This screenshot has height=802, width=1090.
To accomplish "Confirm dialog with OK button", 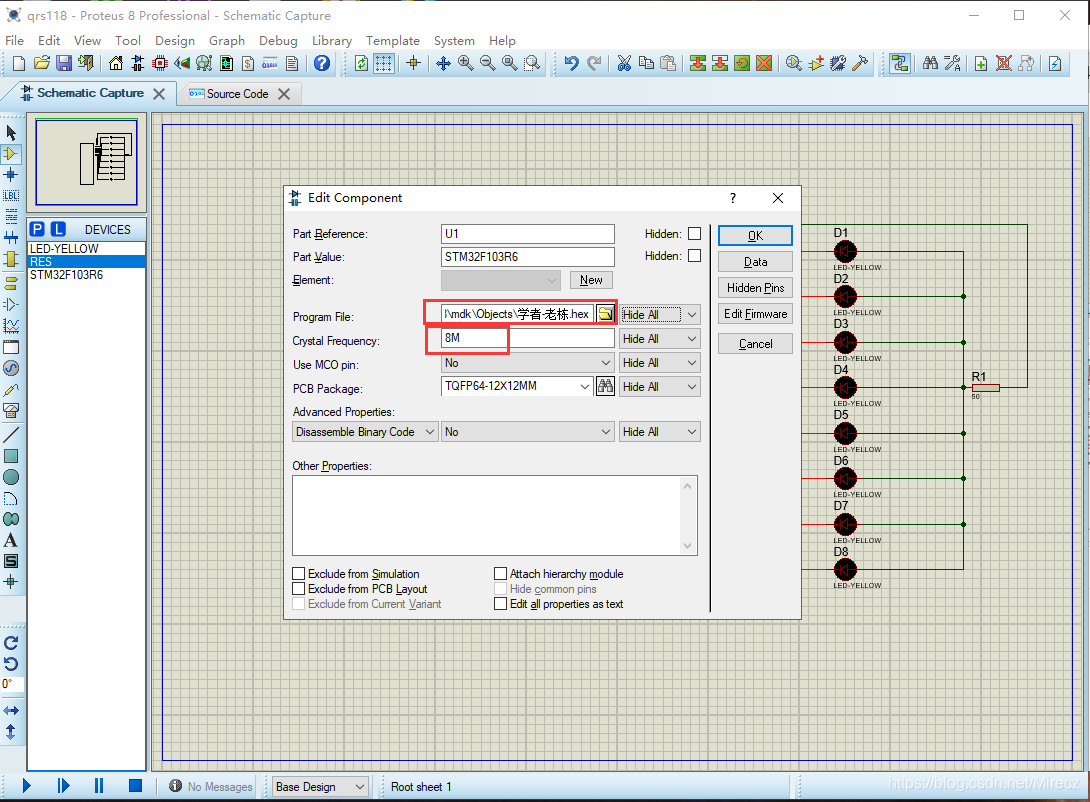I will pyautogui.click(x=755, y=236).
